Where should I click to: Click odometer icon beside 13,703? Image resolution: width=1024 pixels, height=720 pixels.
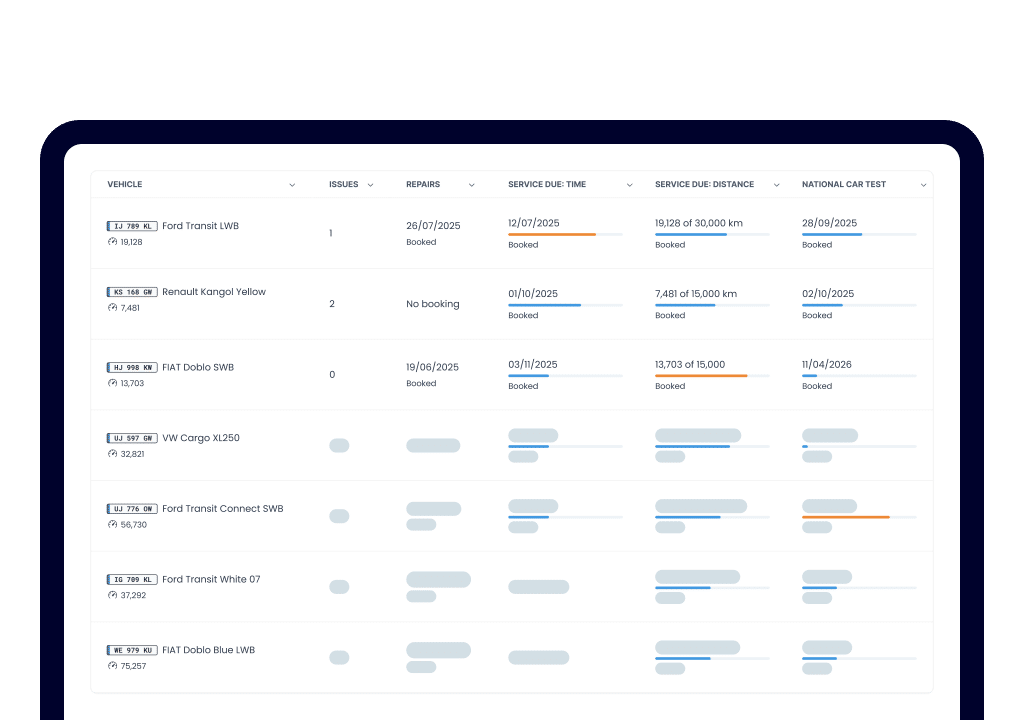pos(112,384)
